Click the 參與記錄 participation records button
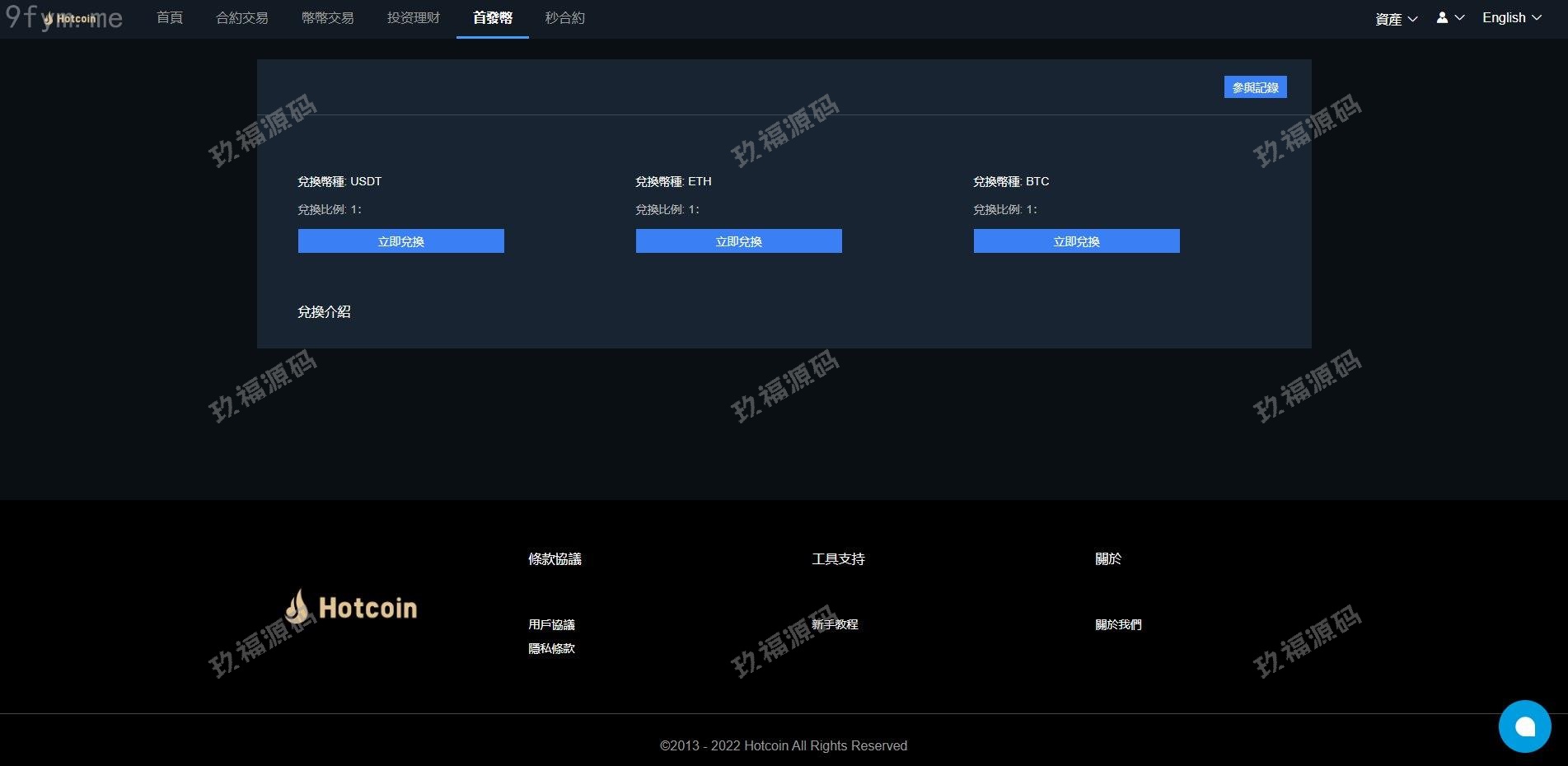Screen dimensions: 1568x766 pyautogui.click(x=1255, y=87)
